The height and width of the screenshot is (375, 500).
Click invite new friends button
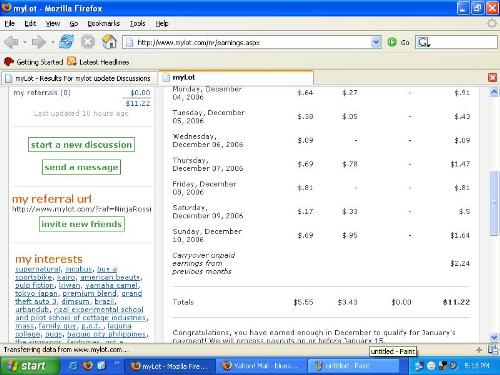tap(82, 224)
